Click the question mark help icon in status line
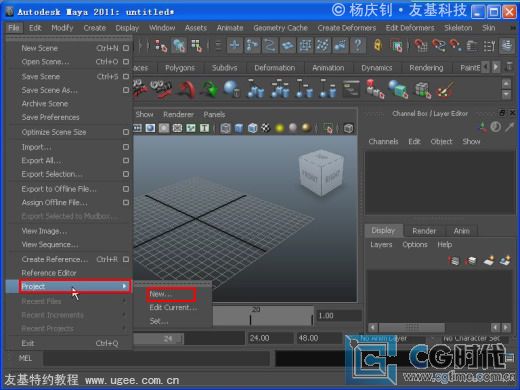520x390 pixels. (x=357, y=45)
